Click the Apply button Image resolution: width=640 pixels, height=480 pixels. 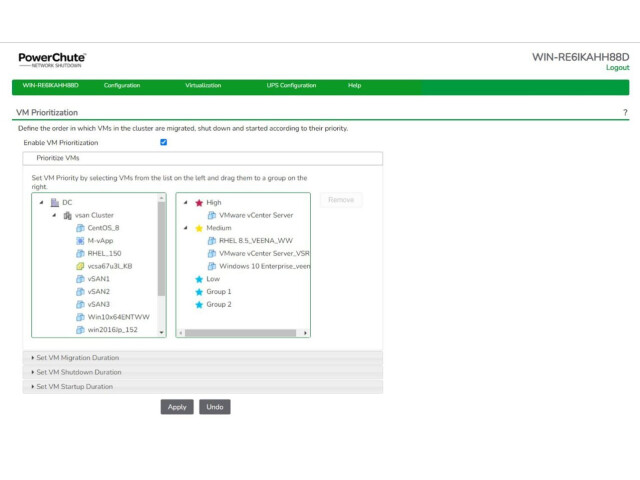[177, 407]
